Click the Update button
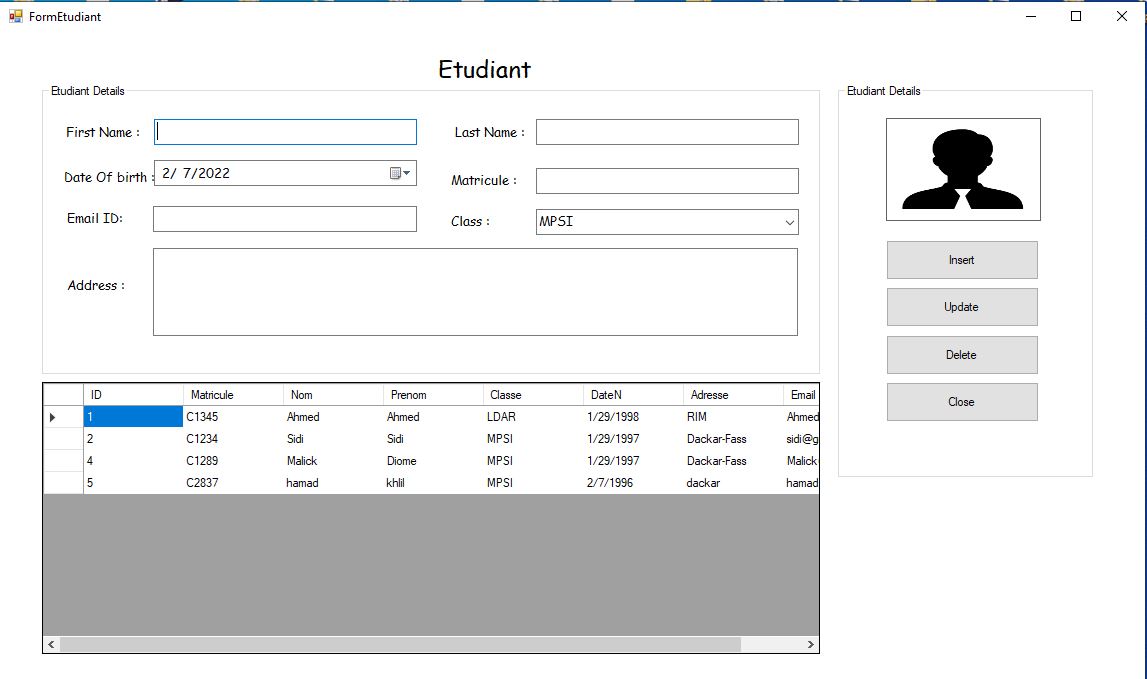The image size is (1147, 679). [x=962, y=307]
